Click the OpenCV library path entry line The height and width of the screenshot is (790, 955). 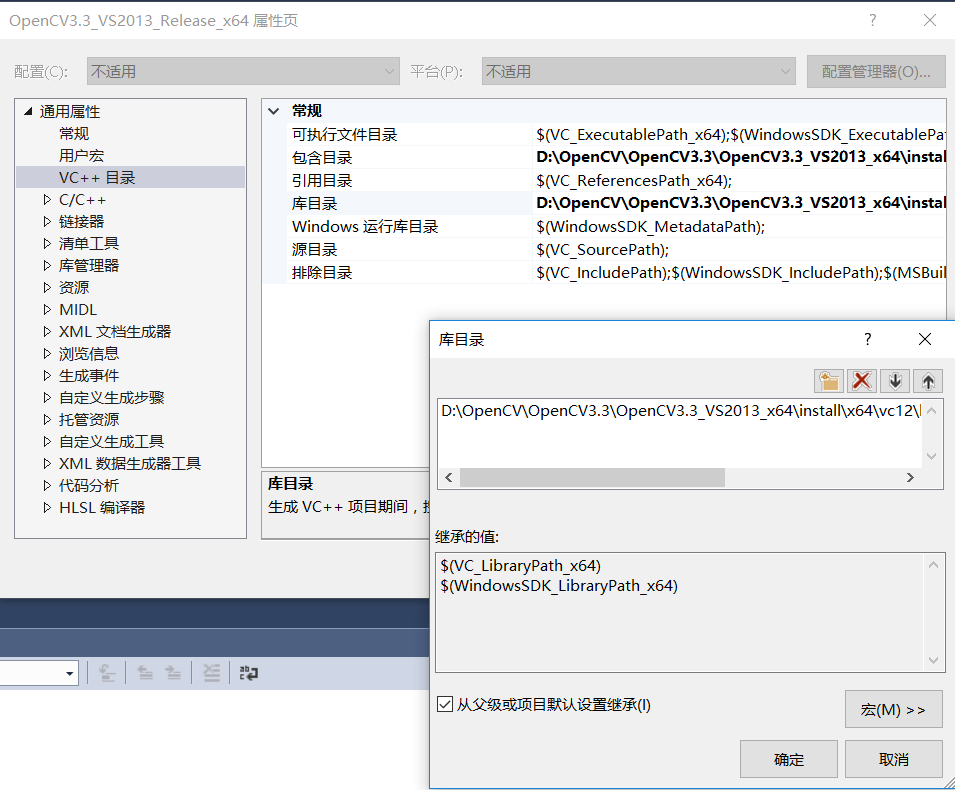tap(680, 411)
